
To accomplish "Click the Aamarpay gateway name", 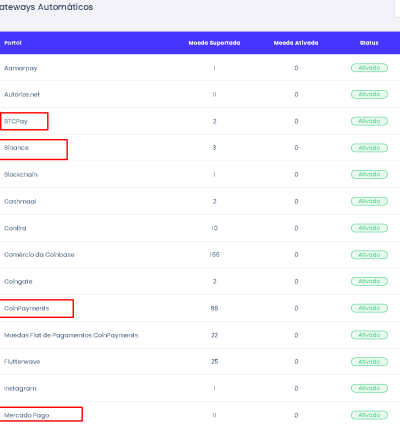I will (x=21, y=68).
